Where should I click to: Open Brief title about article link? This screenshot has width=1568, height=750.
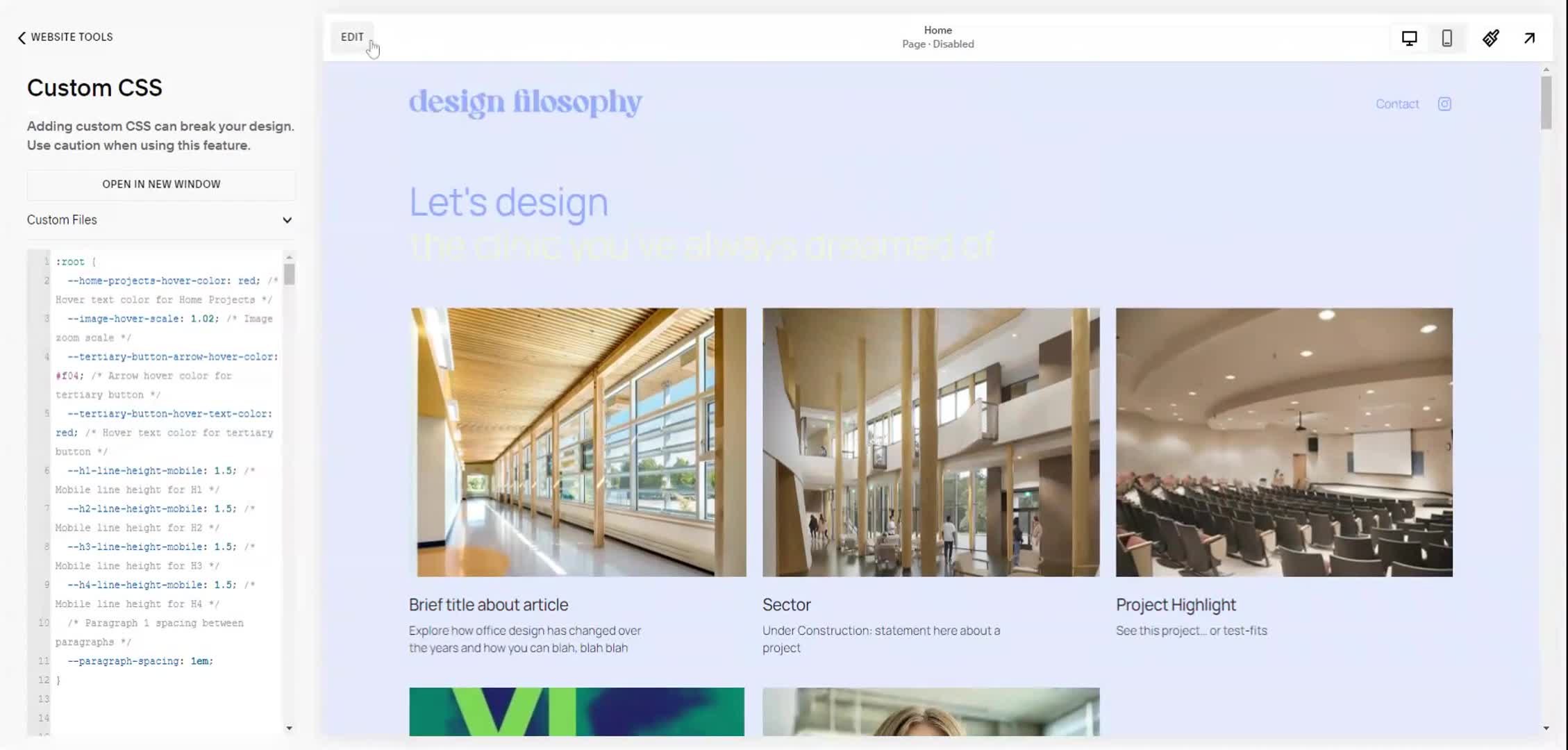click(x=488, y=605)
